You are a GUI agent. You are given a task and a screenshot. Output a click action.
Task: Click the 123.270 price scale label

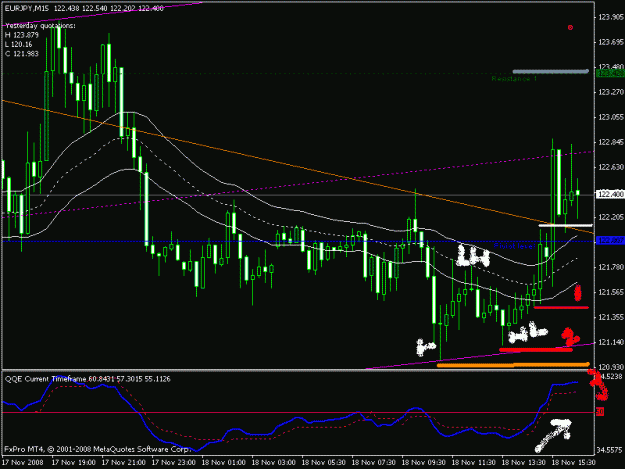click(x=611, y=92)
